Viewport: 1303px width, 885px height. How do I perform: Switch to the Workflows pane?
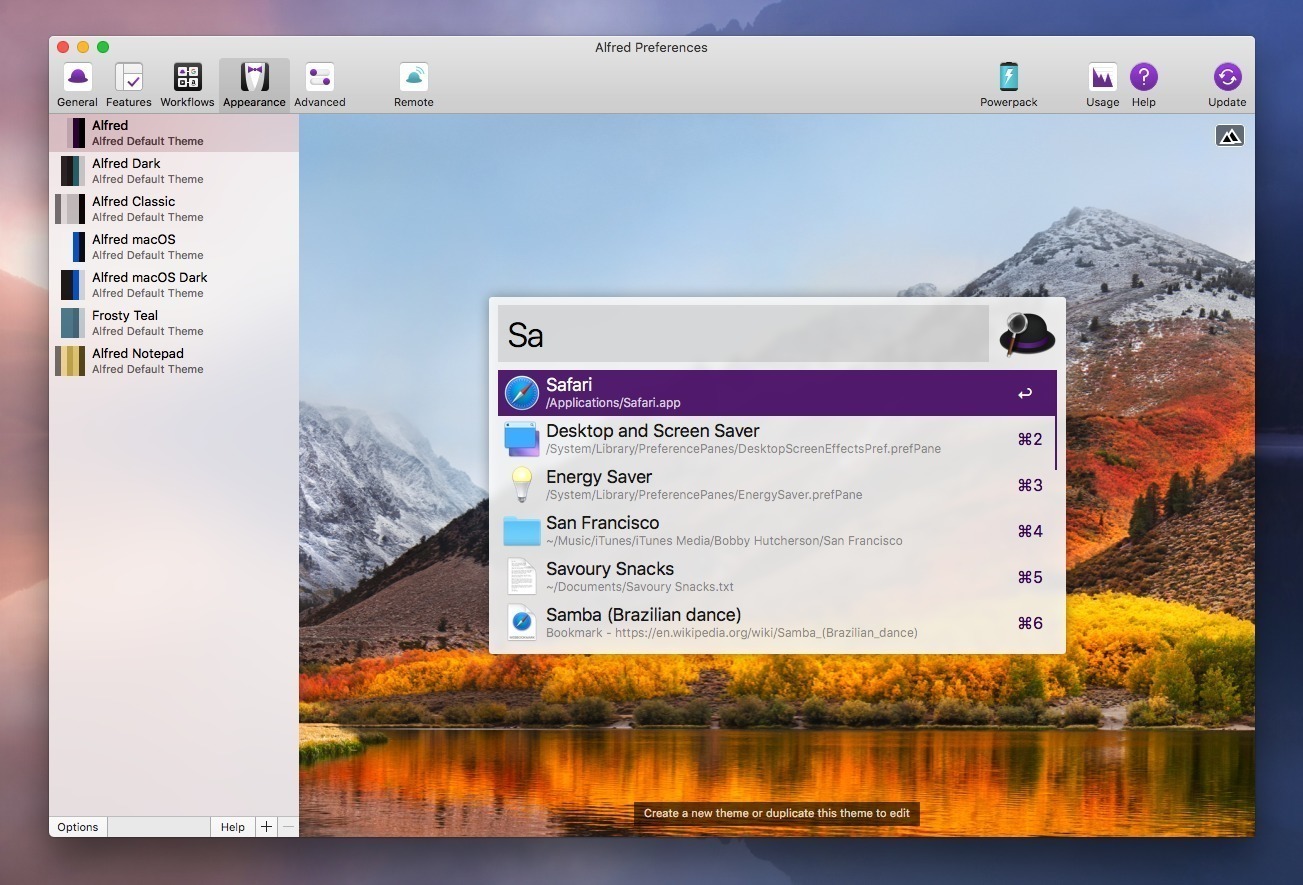187,85
